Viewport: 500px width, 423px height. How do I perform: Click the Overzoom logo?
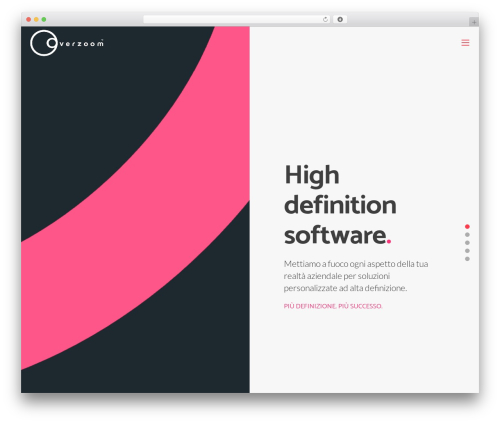[67, 43]
